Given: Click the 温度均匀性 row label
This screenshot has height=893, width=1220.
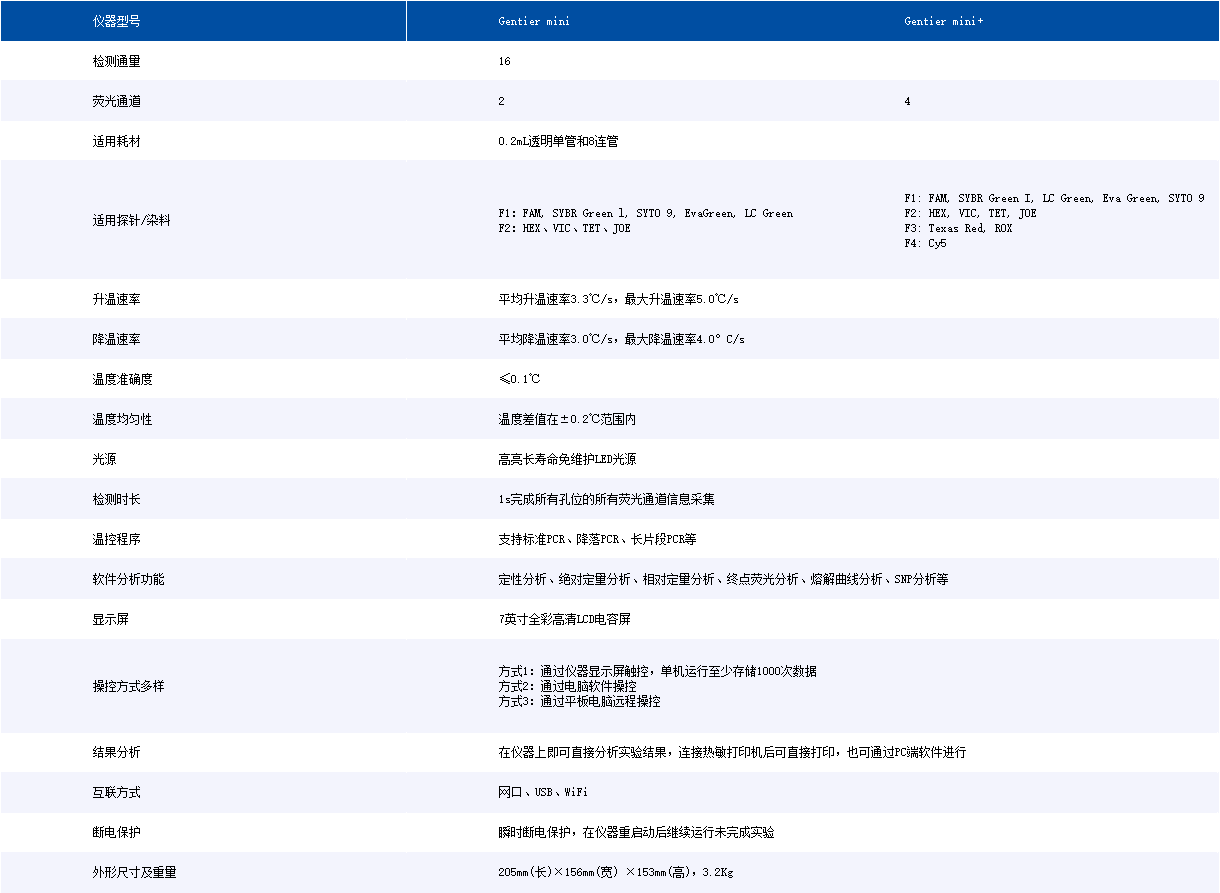Looking at the screenshot, I should pos(122,419).
